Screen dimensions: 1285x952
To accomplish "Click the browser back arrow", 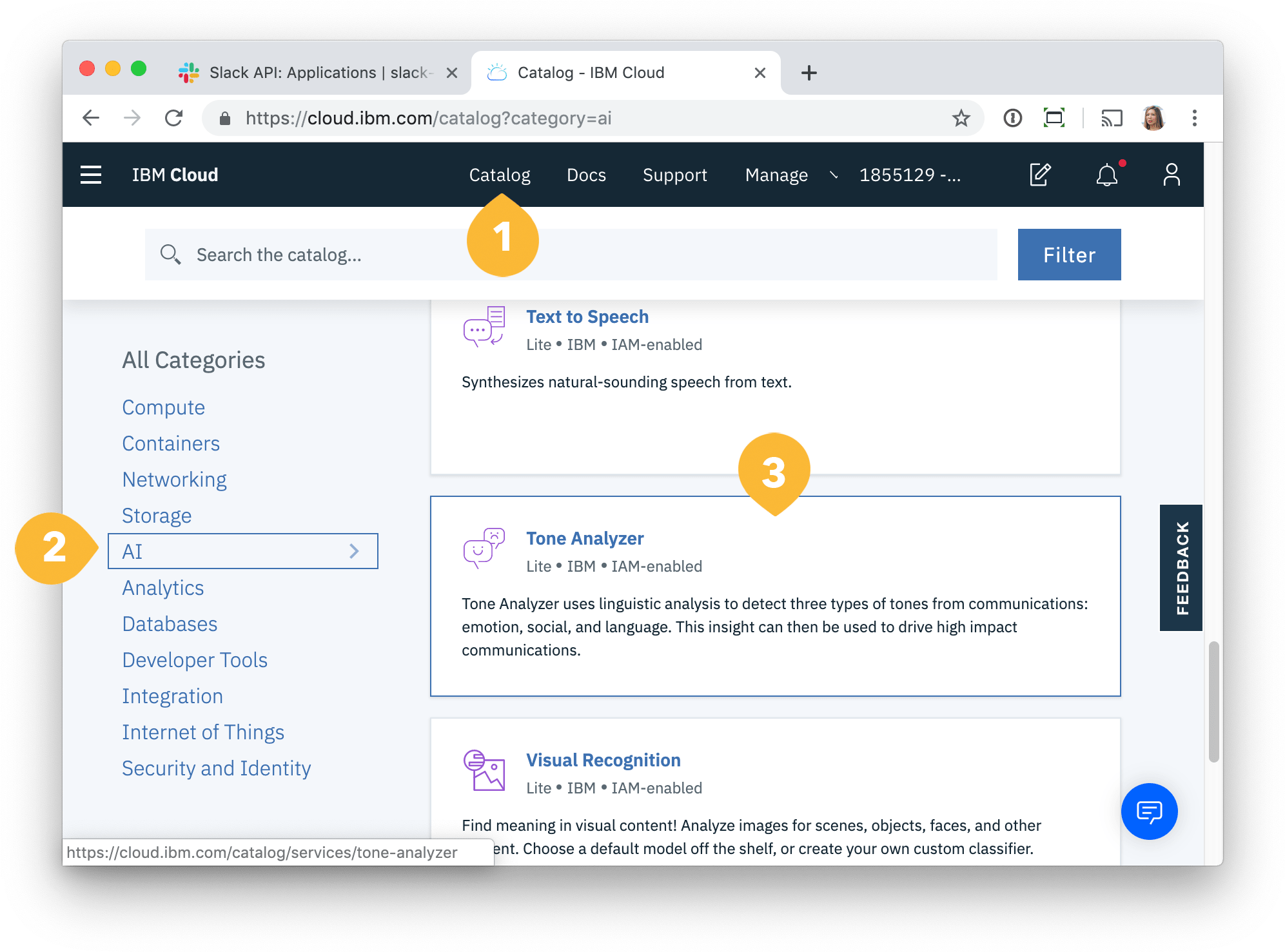I will (x=91, y=118).
